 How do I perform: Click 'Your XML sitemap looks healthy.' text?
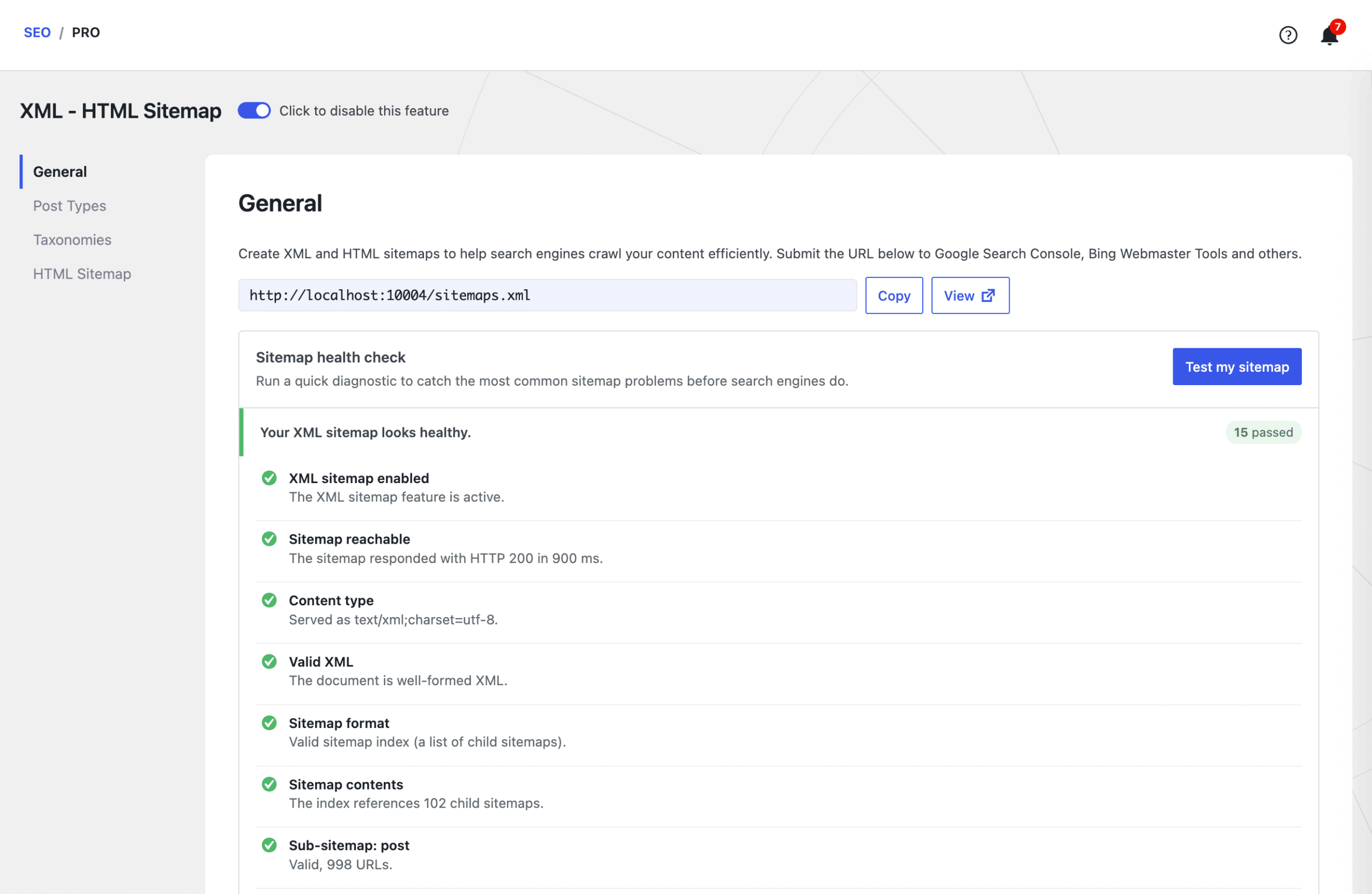click(366, 433)
